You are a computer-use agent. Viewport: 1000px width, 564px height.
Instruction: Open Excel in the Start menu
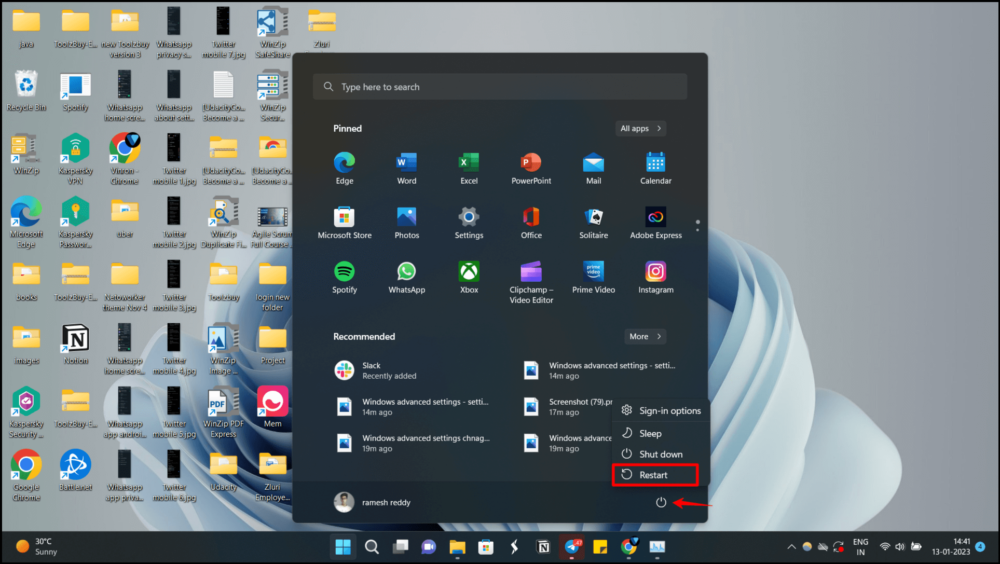[x=469, y=168]
